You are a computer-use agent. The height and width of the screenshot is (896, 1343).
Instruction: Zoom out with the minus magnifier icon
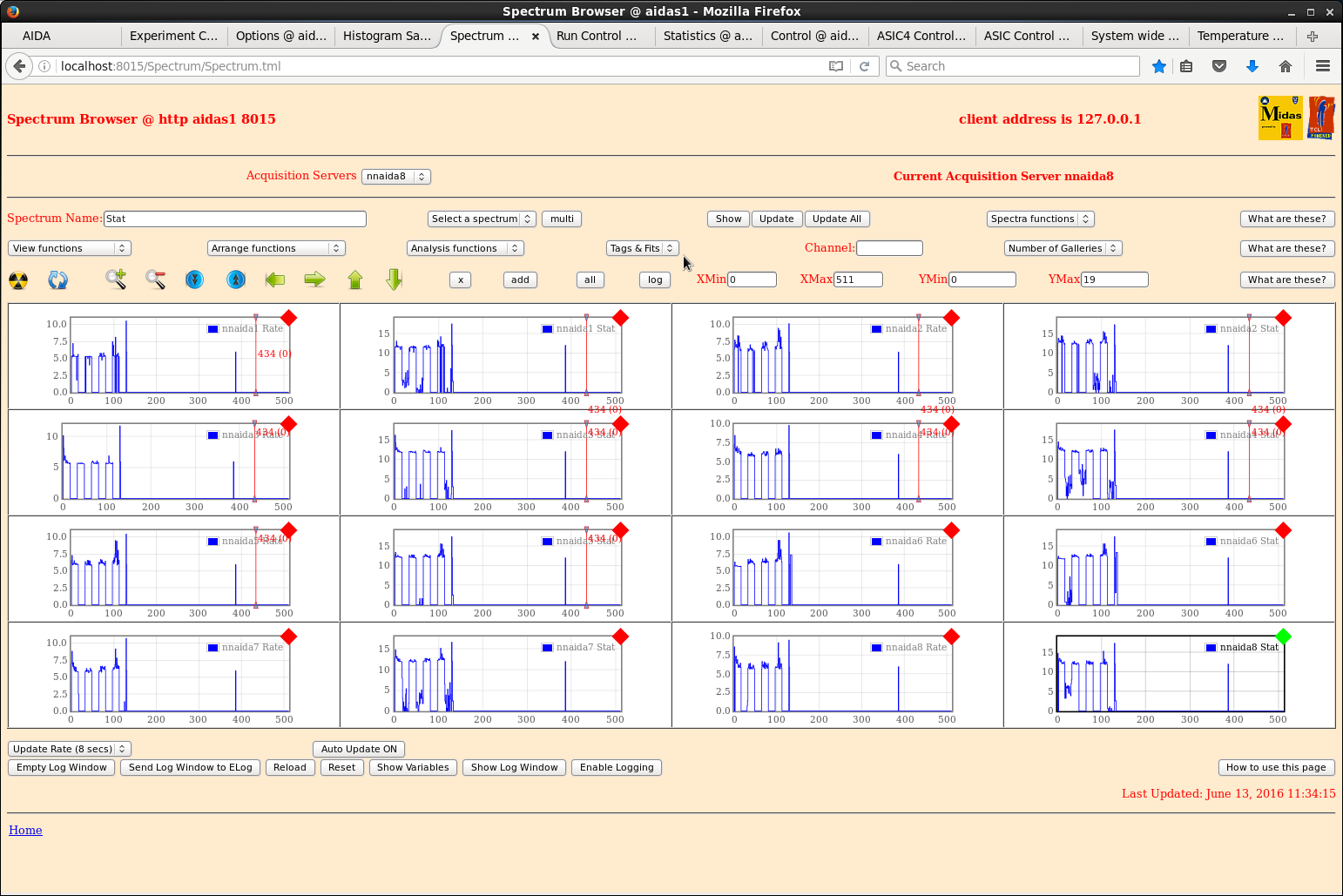[x=155, y=280]
